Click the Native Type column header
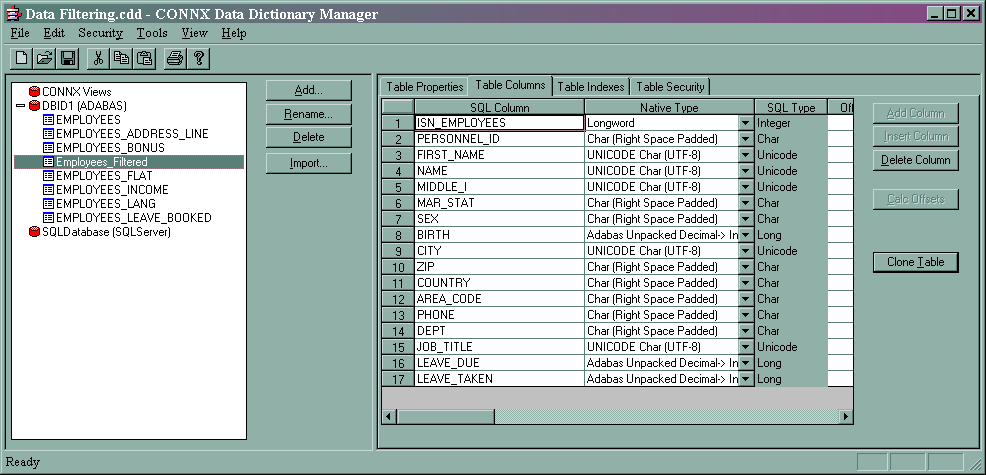The image size is (986, 475). pyautogui.click(x=669, y=108)
